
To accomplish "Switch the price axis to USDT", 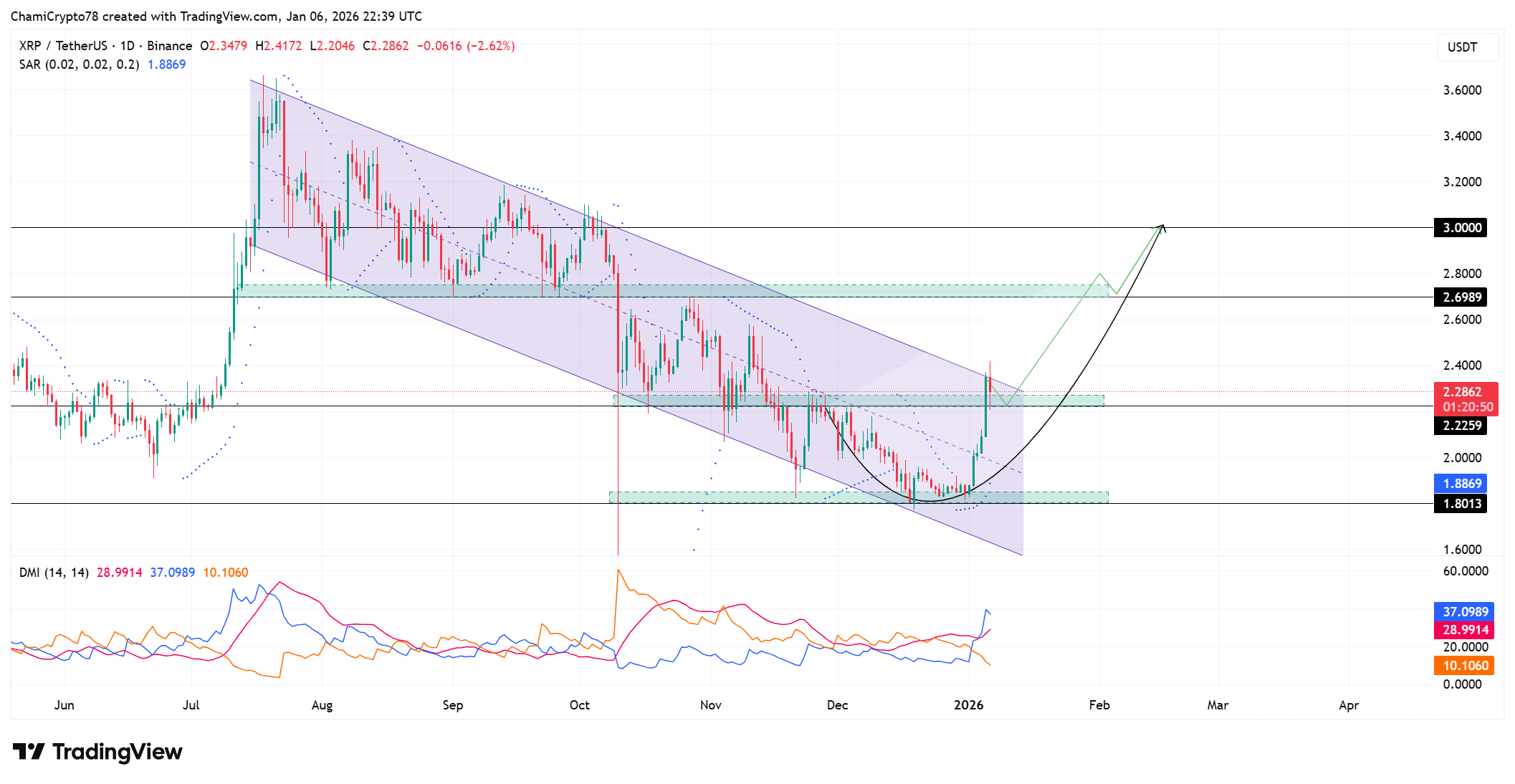I will coord(1467,47).
